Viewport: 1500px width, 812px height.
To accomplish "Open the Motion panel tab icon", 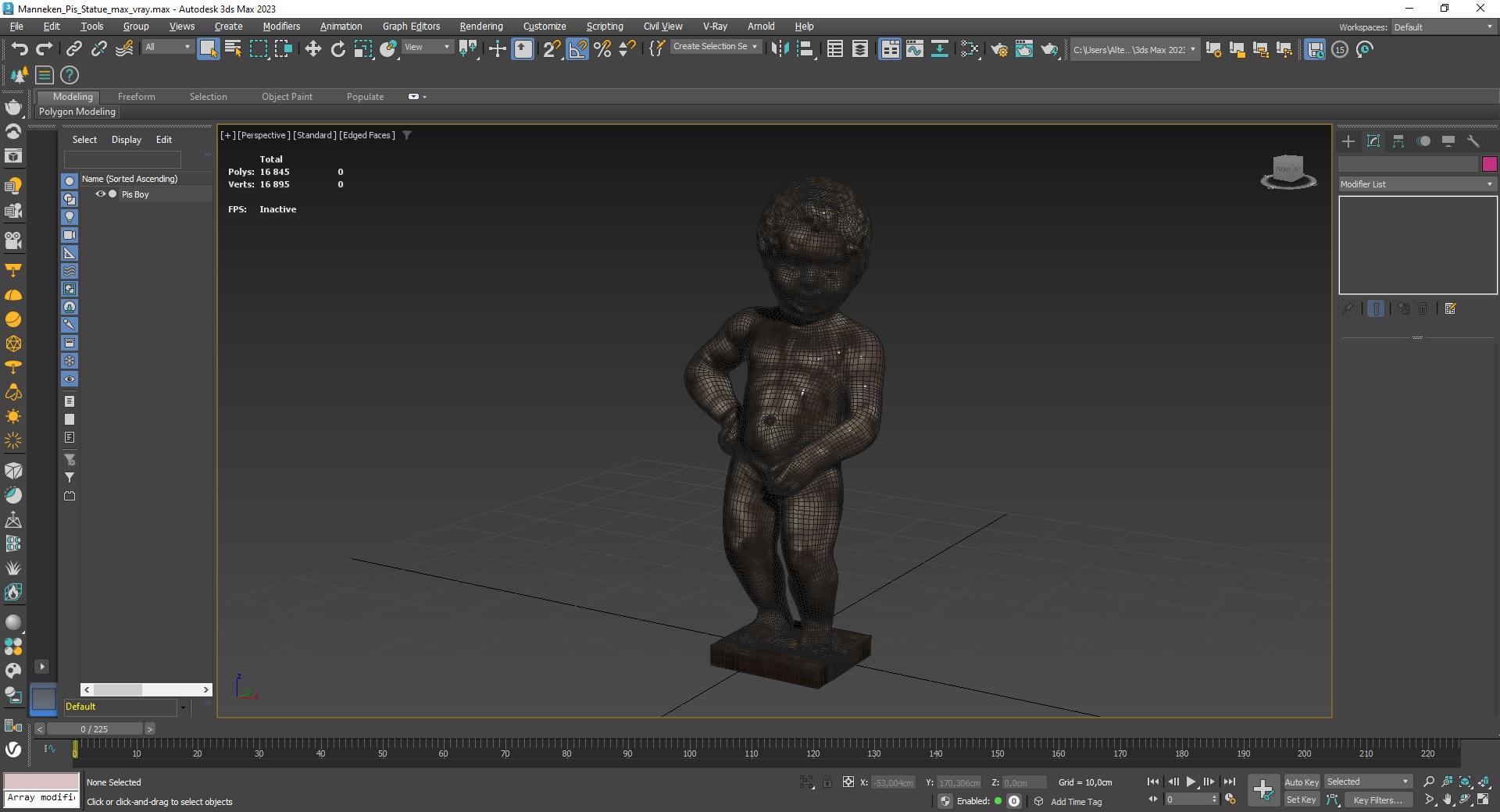I will (1423, 141).
